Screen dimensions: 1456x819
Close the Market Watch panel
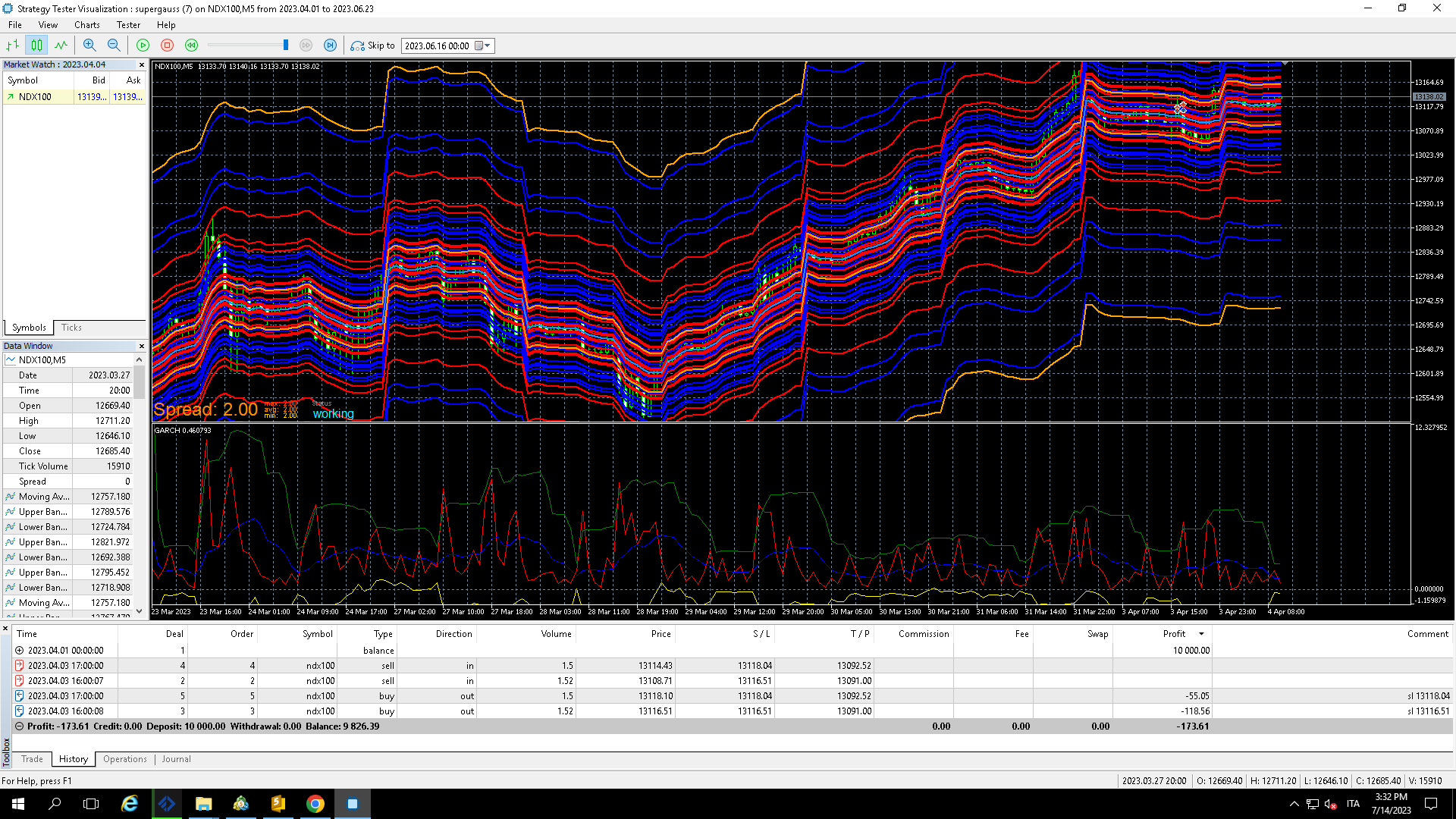point(142,65)
